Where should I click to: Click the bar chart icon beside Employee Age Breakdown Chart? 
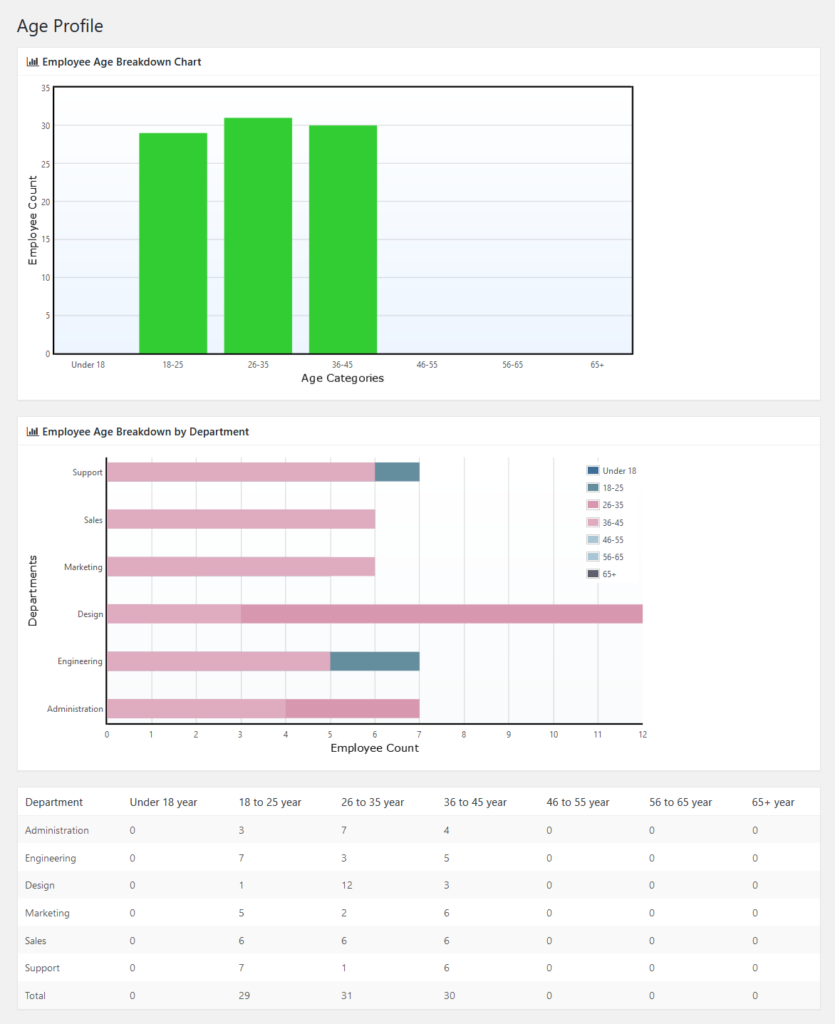point(31,61)
